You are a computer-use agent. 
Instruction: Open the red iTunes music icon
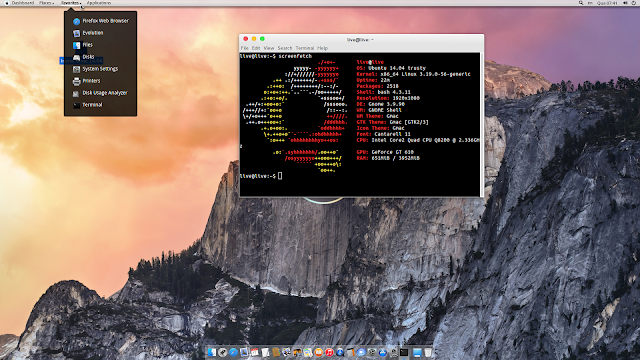click(x=329, y=352)
